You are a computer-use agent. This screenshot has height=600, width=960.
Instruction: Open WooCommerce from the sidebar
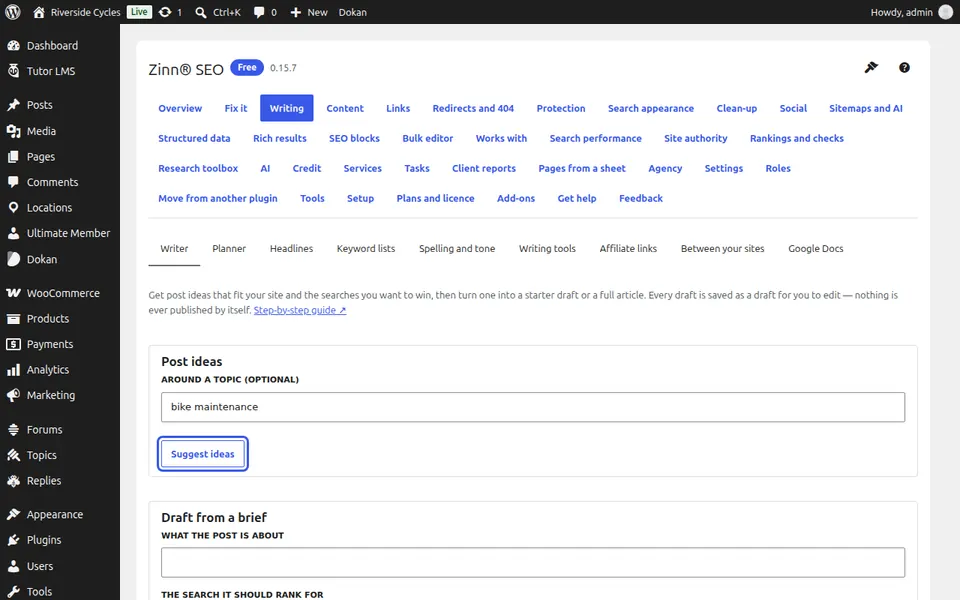coord(60,293)
